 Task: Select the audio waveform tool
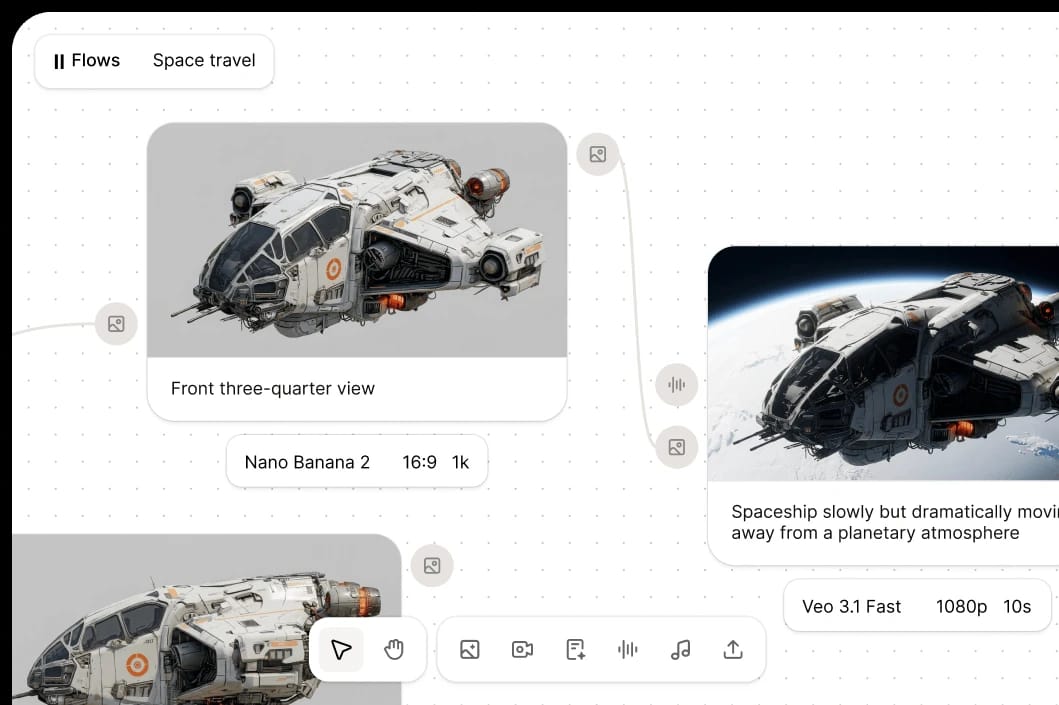click(627, 649)
